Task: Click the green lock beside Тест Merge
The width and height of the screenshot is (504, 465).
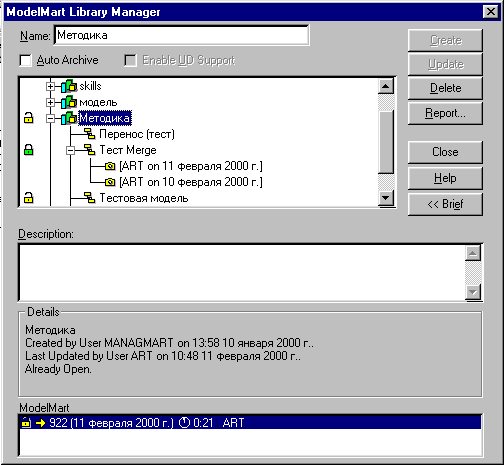Action: [29, 150]
